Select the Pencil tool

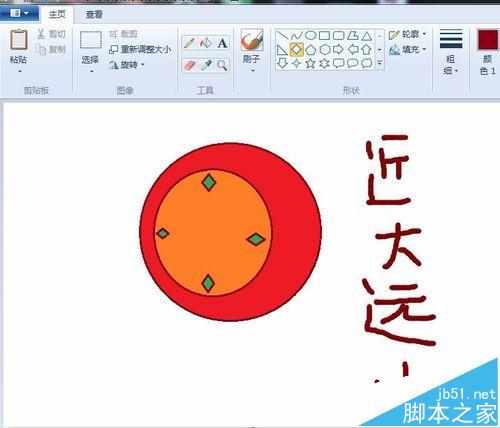189,43
